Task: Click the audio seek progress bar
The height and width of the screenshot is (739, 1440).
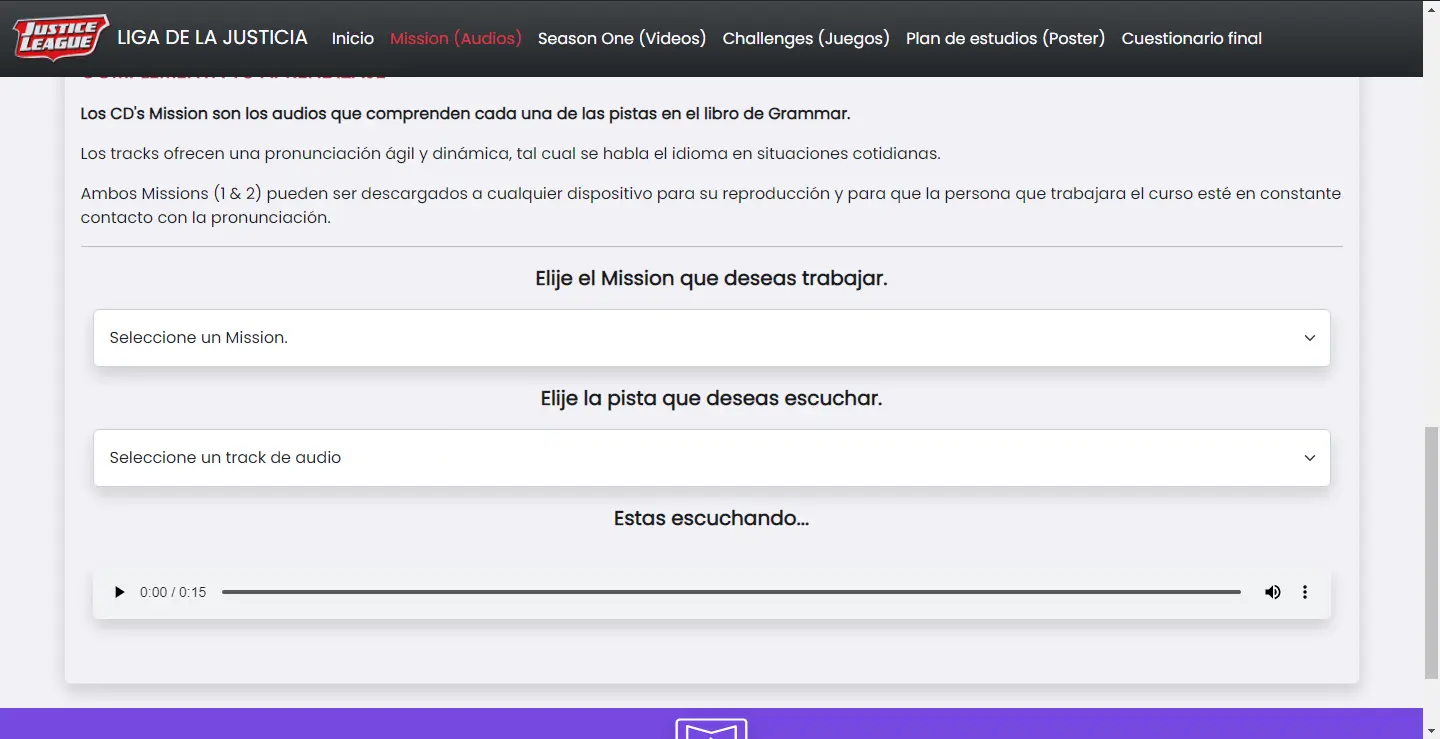Action: [730, 592]
